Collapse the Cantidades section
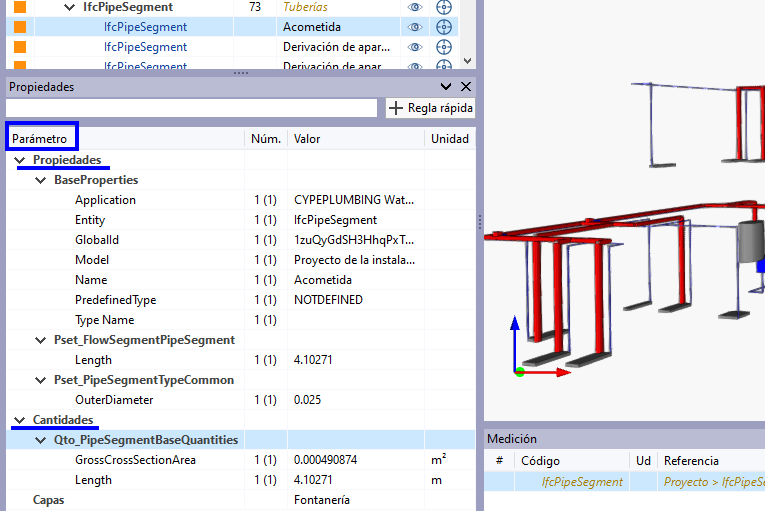Viewport: 765px width, 511px height. click(20, 420)
